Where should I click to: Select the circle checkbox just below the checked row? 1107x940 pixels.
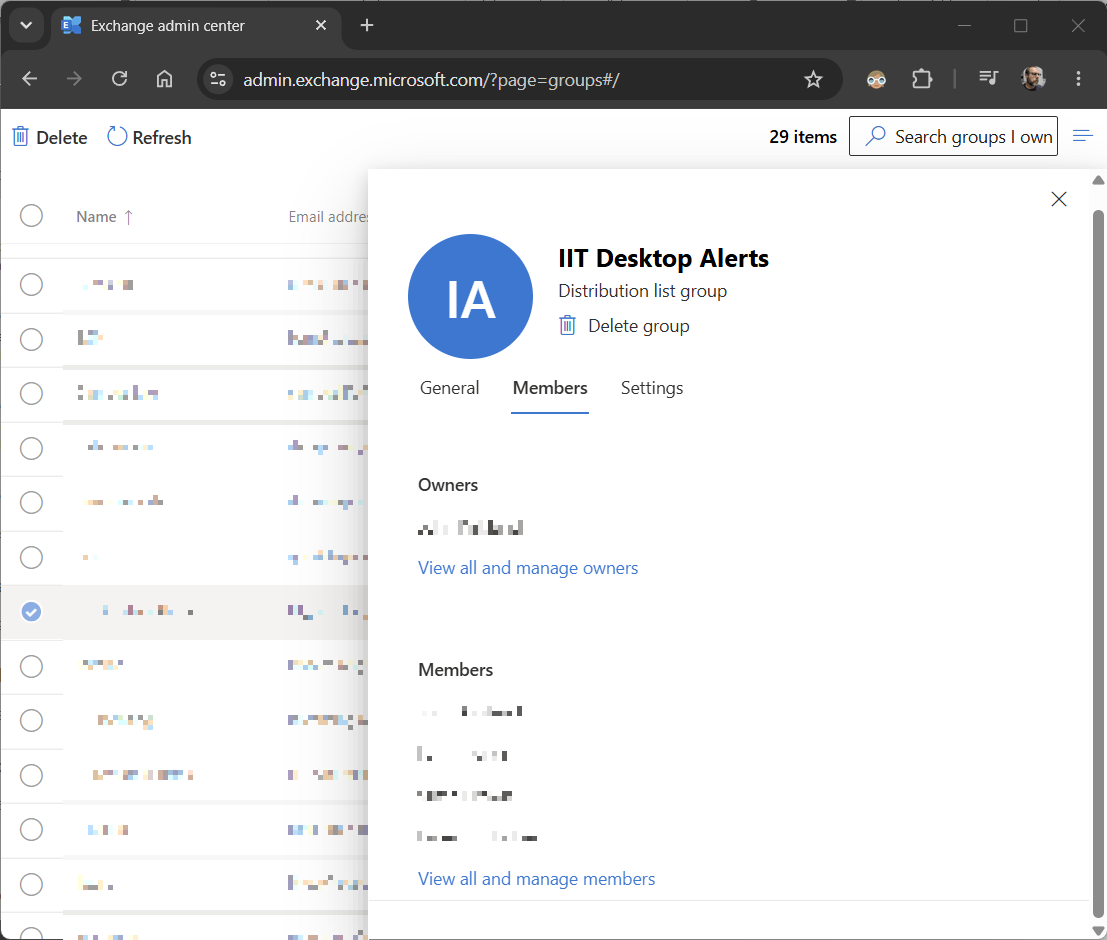[x=31, y=667]
